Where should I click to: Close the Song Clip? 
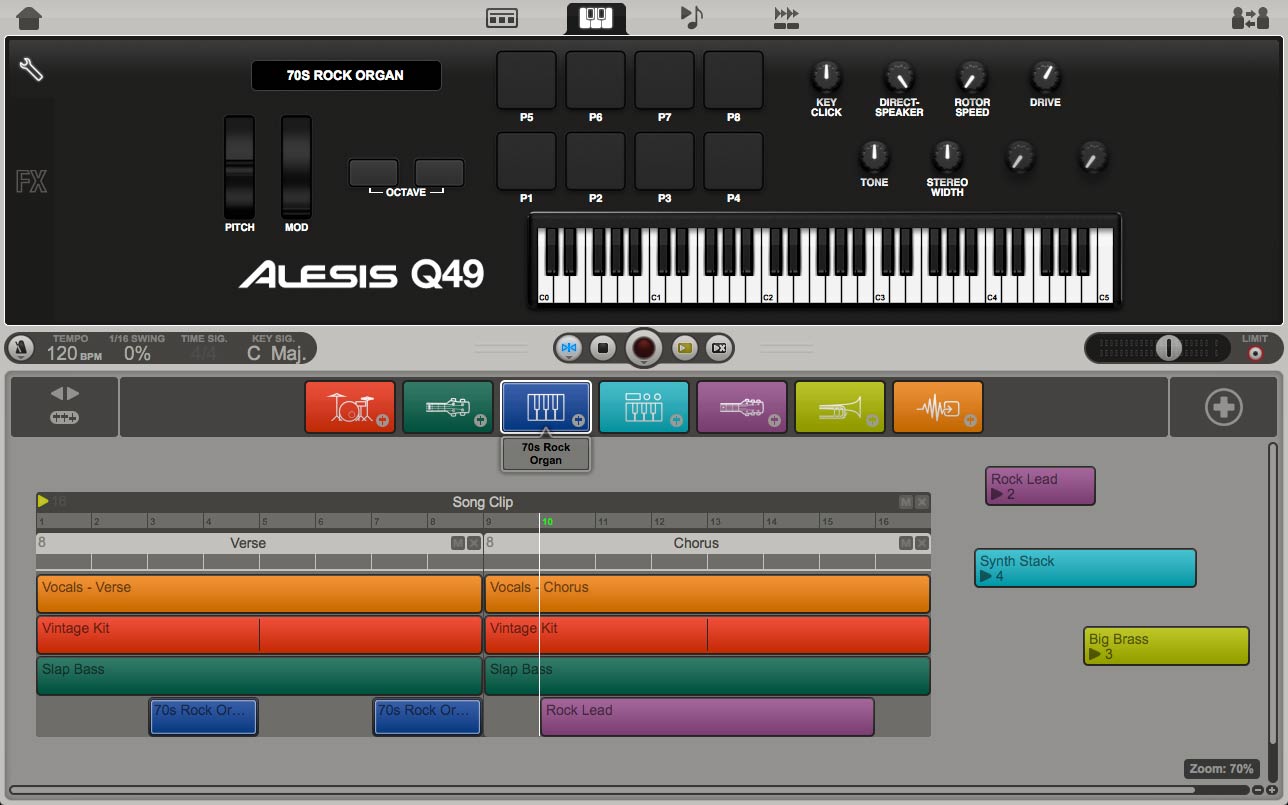coord(922,502)
